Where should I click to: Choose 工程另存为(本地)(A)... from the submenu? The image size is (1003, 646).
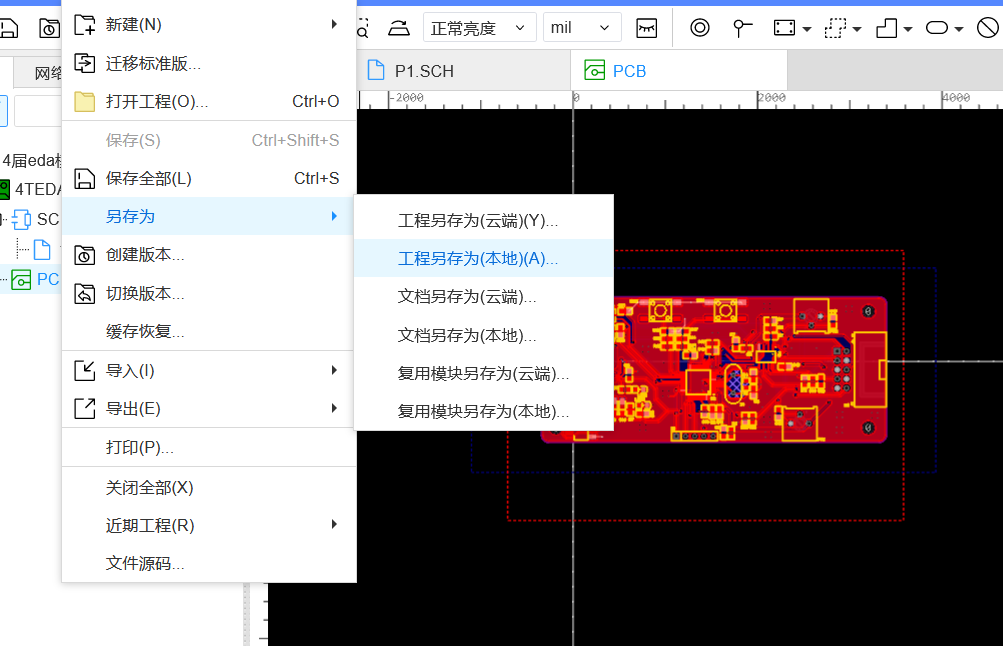click(478, 258)
